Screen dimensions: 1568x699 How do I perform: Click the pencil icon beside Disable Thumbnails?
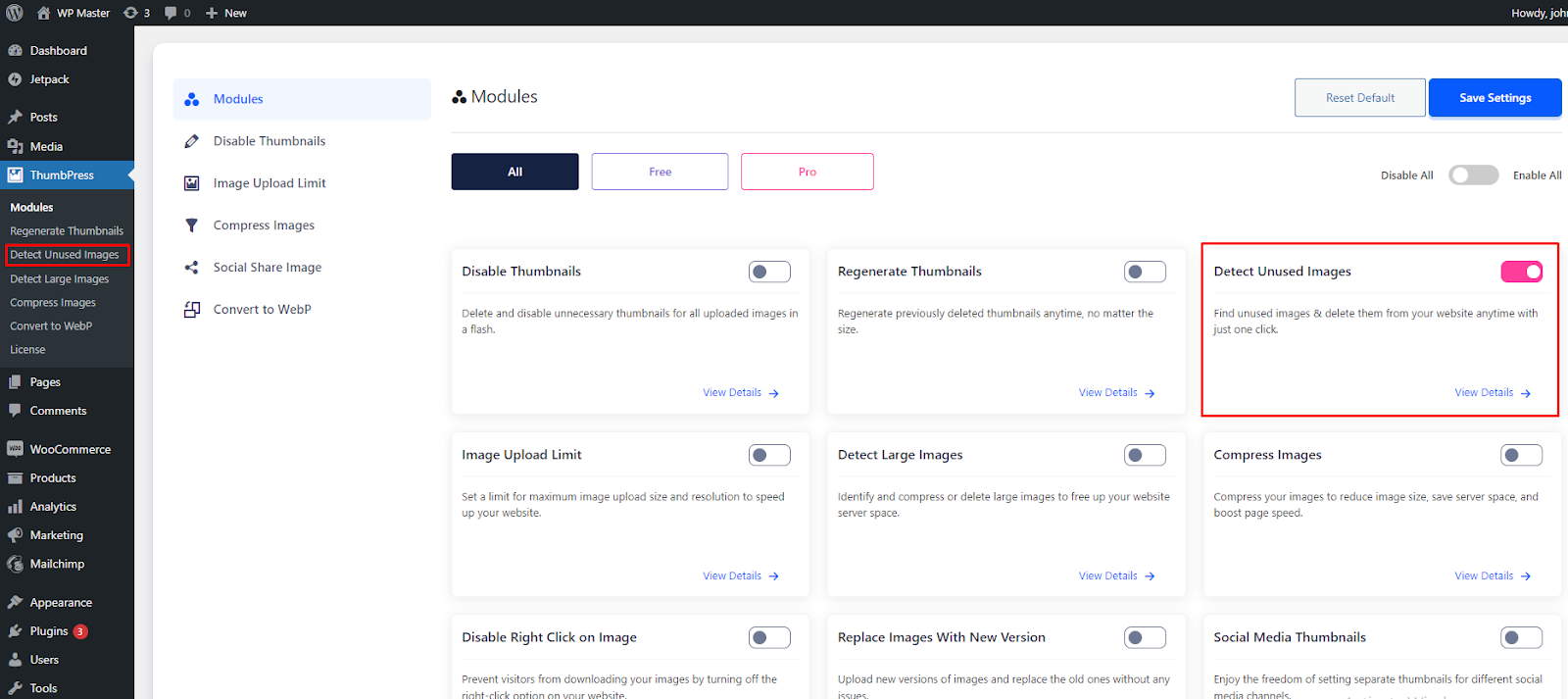[x=192, y=141]
